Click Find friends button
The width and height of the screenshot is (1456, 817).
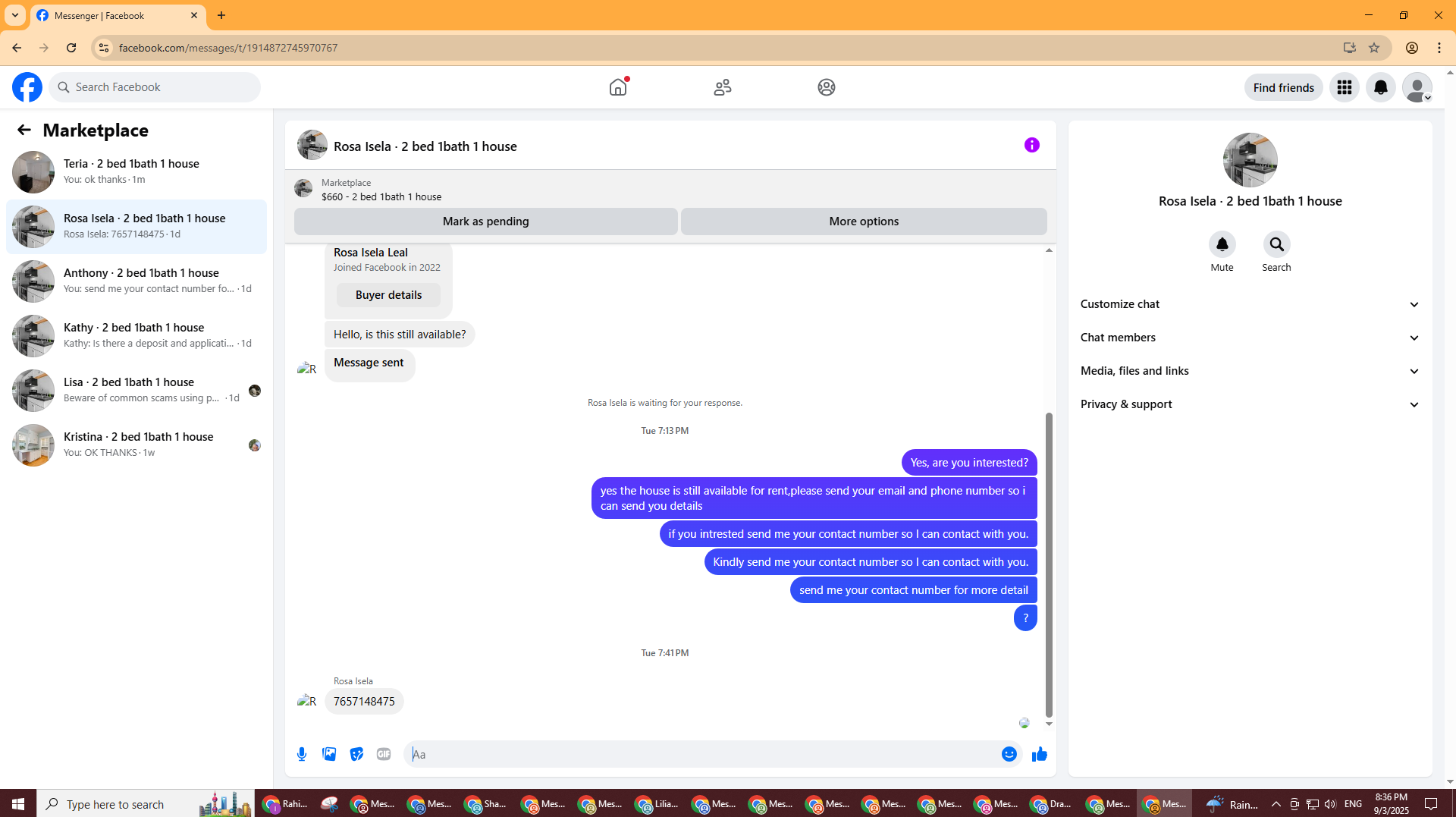1283,87
